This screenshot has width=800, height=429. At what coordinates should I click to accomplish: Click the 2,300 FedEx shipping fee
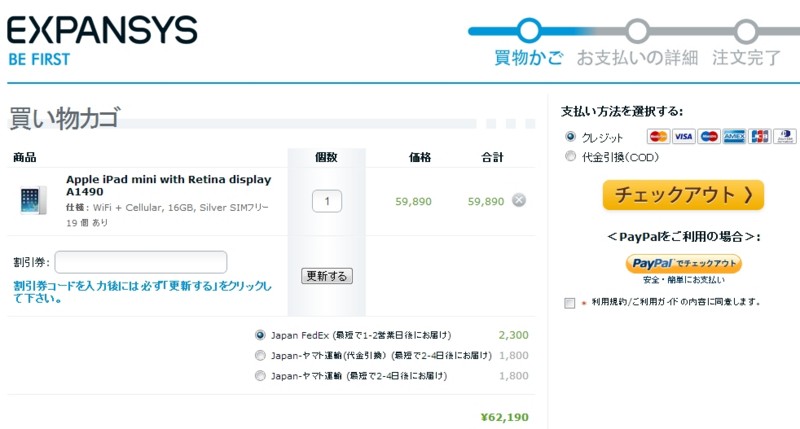coord(513,335)
